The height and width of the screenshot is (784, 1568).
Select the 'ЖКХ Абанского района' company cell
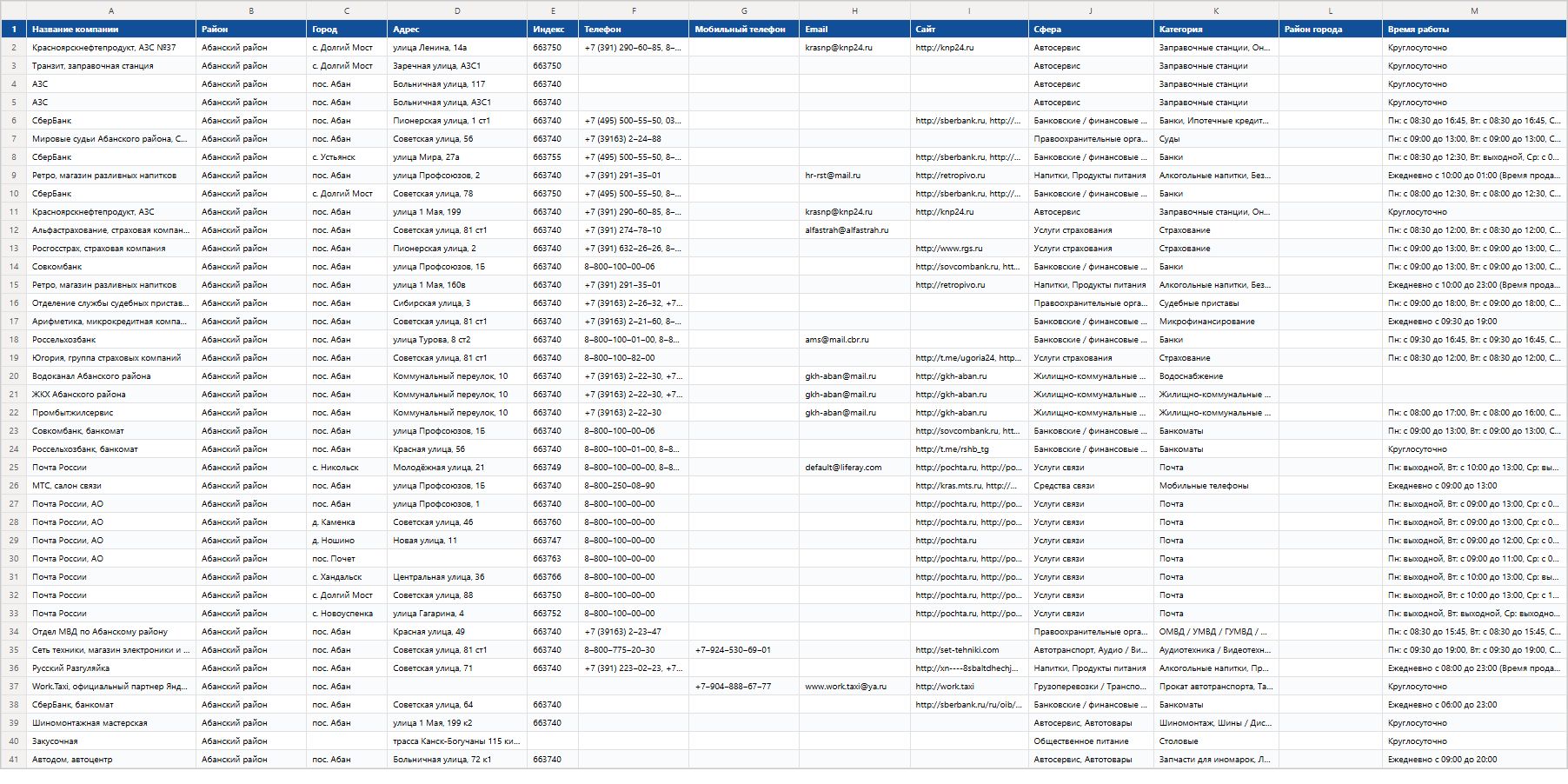click(111, 395)
